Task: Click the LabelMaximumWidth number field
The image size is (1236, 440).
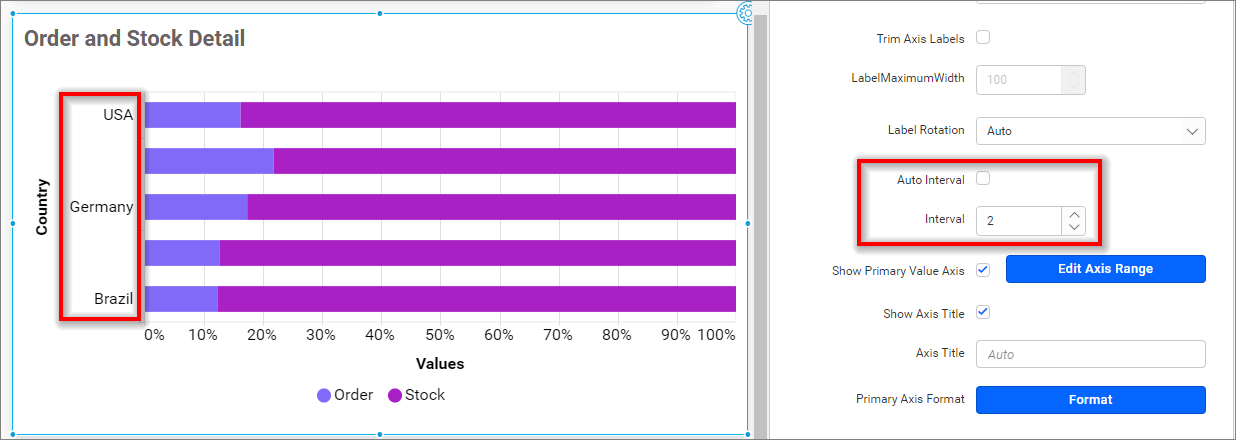Action: coord(1018,80)
